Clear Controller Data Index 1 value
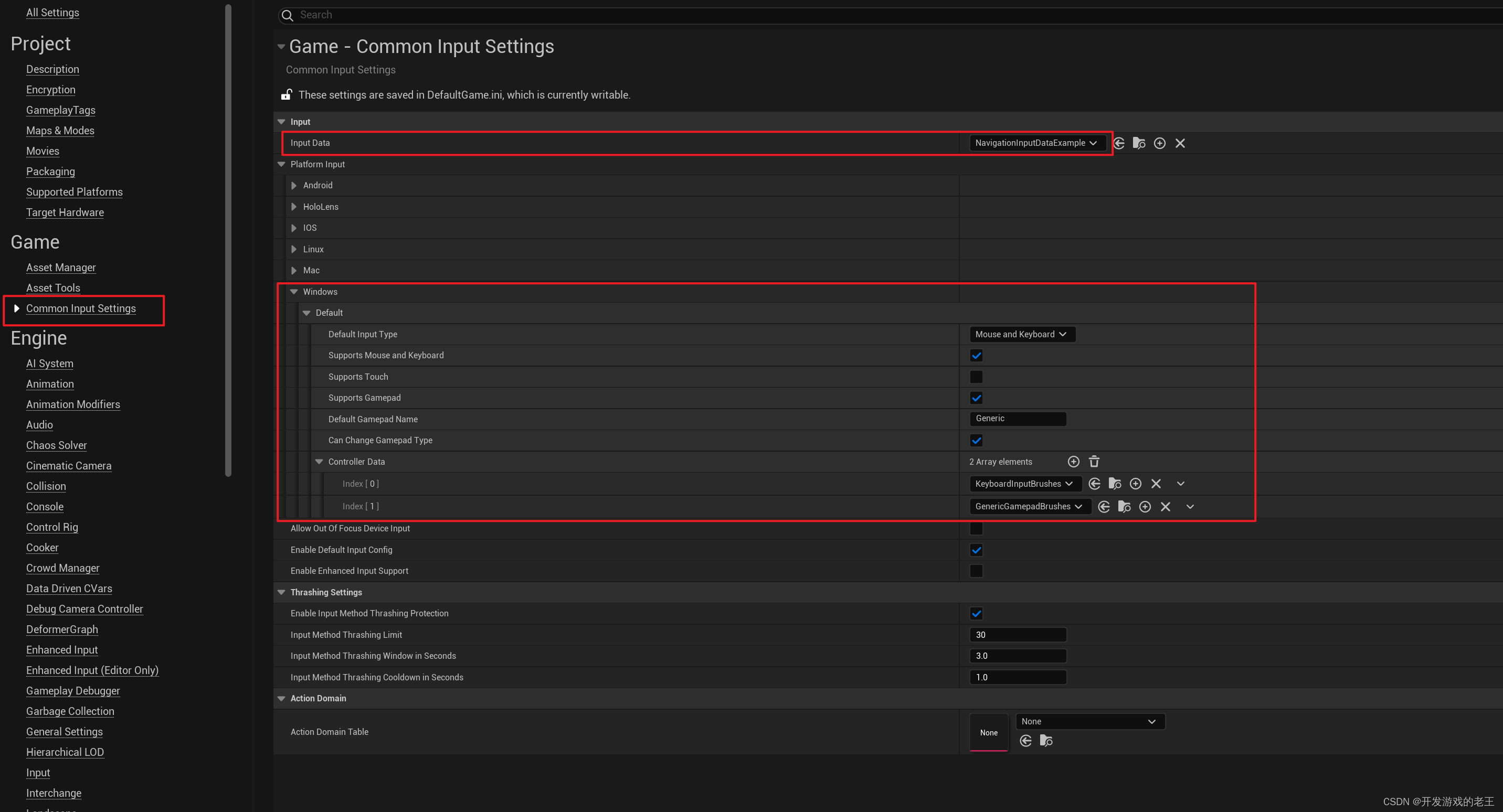Viewport: 1503px width, 812px height. click(x=1165, y=506)
